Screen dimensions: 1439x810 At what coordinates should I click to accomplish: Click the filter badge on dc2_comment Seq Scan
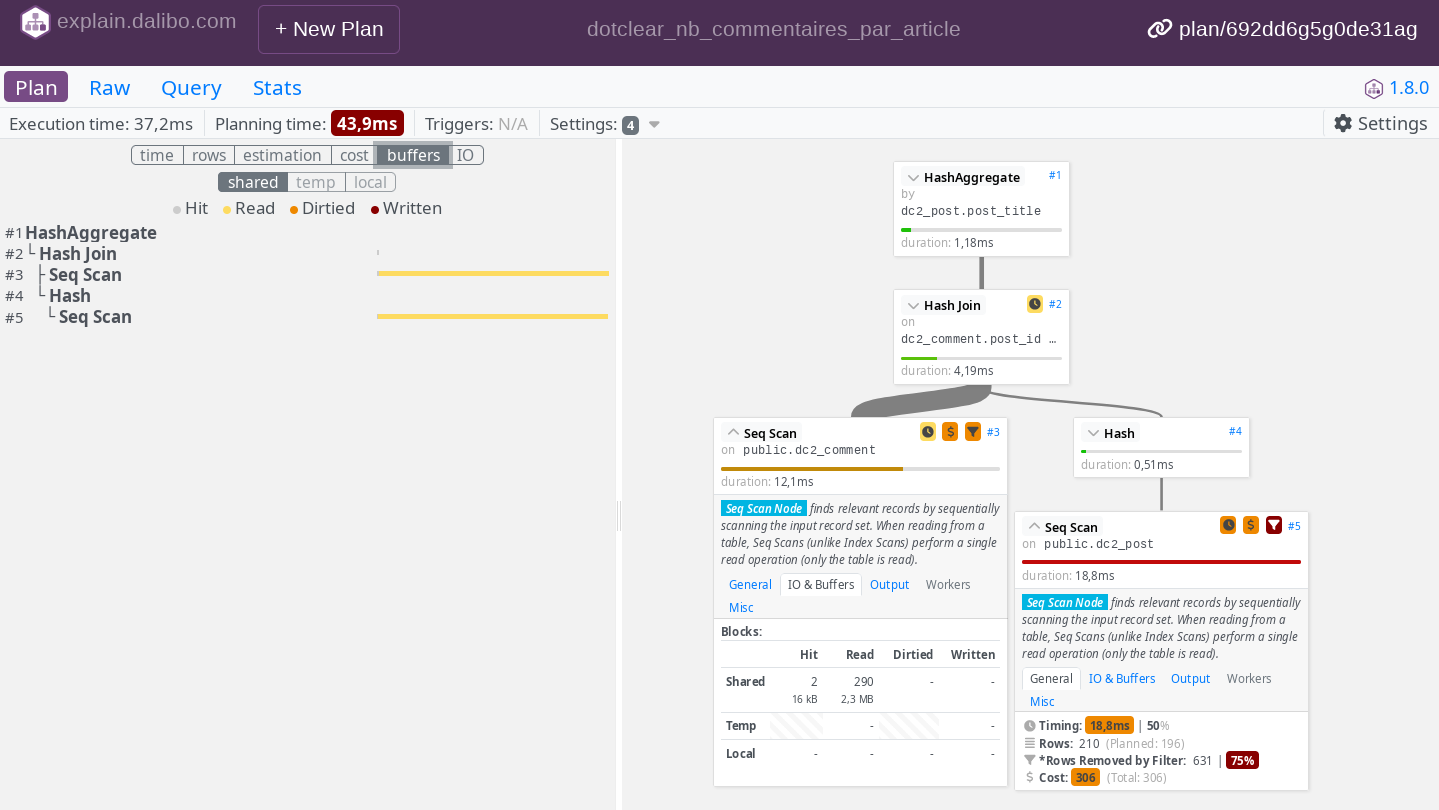click(x=973, y=432)
